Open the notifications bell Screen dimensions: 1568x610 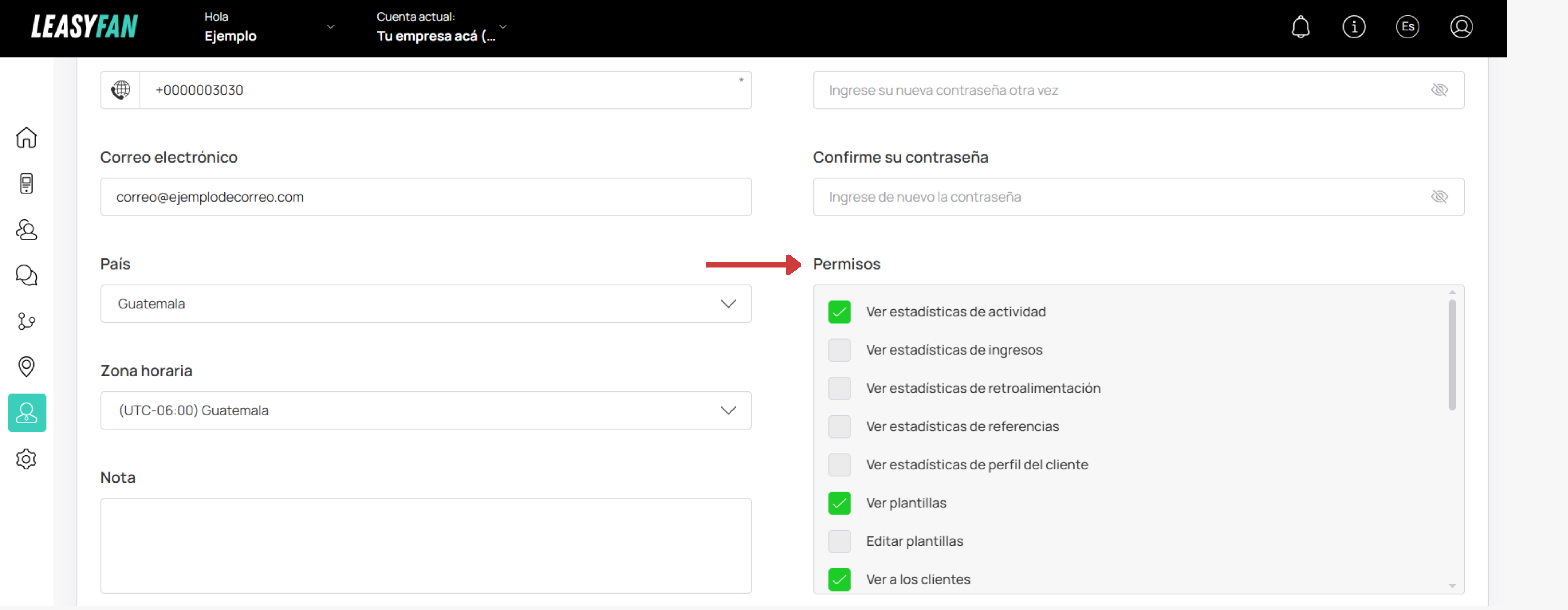1301,27
